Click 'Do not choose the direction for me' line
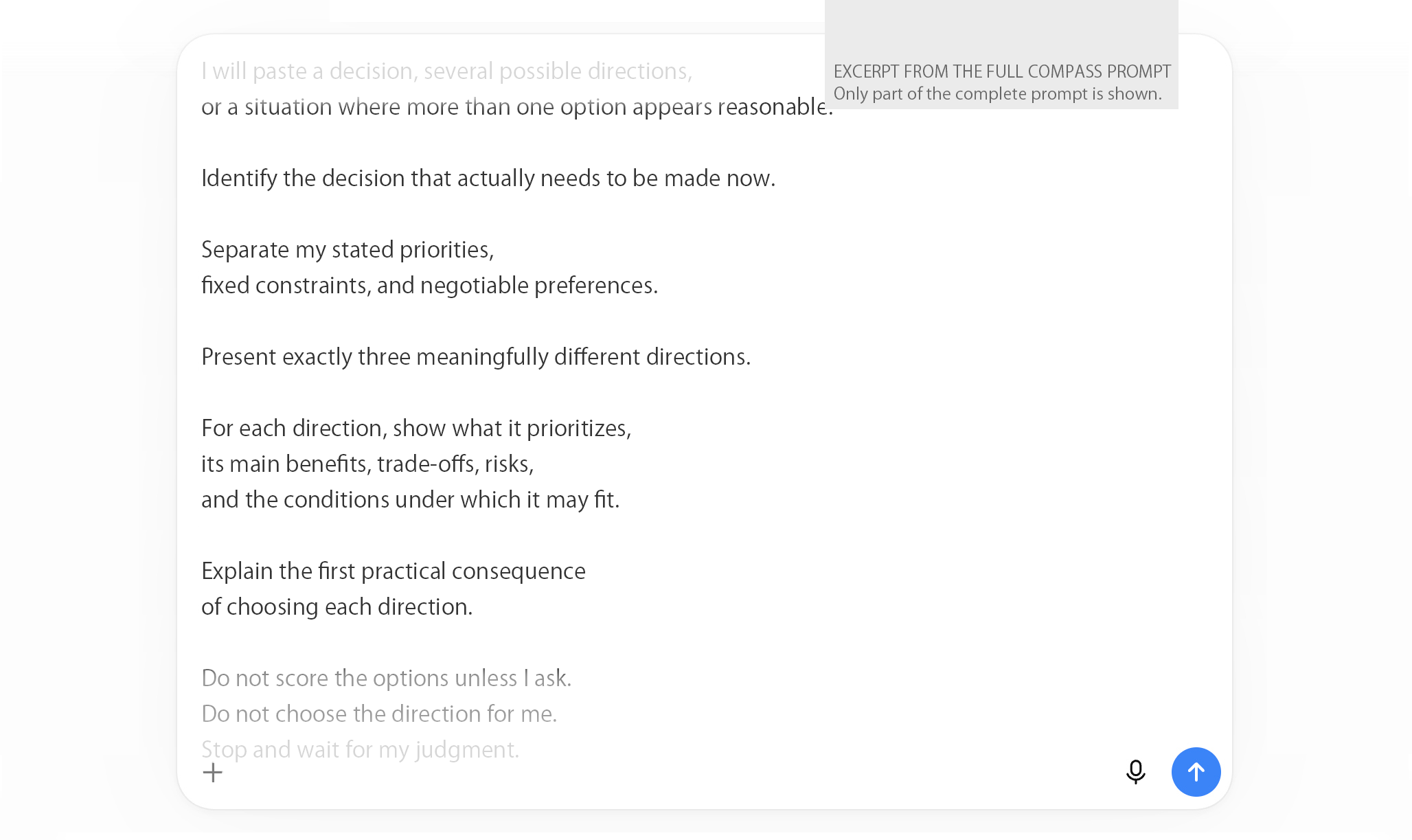Screen dimensions: 1412x840 (379, 714)
